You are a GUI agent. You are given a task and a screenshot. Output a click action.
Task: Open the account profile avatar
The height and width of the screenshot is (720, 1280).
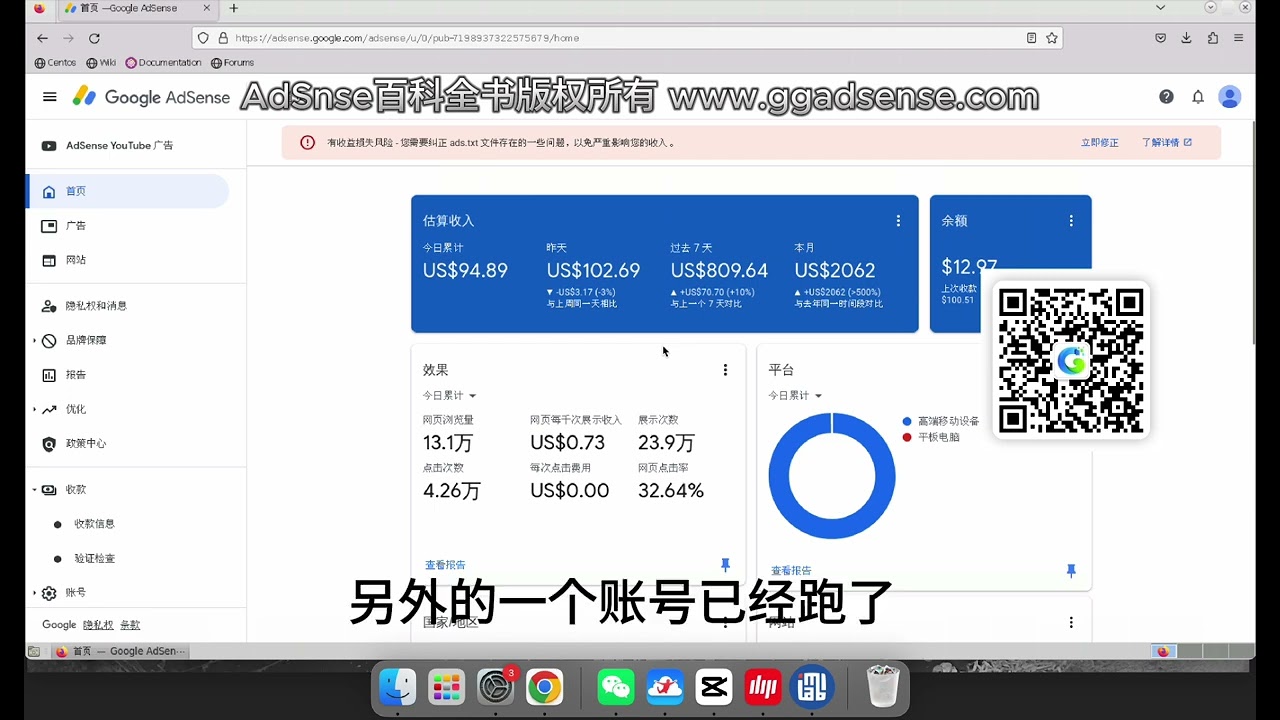point(1230,97)
